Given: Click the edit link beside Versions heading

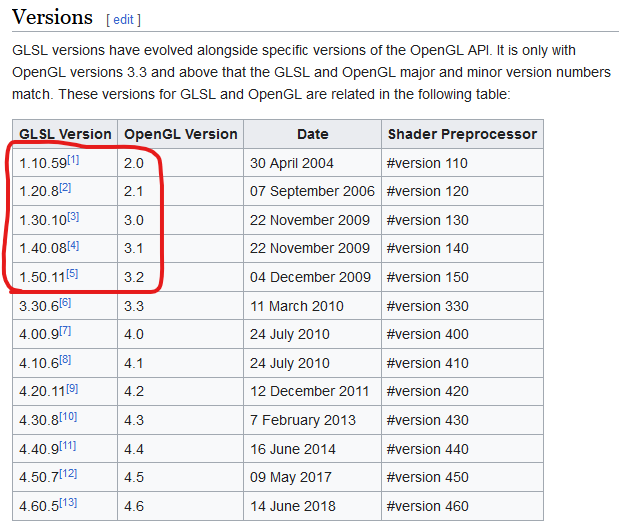Looking at the screenshot, I should click(123, 20).
